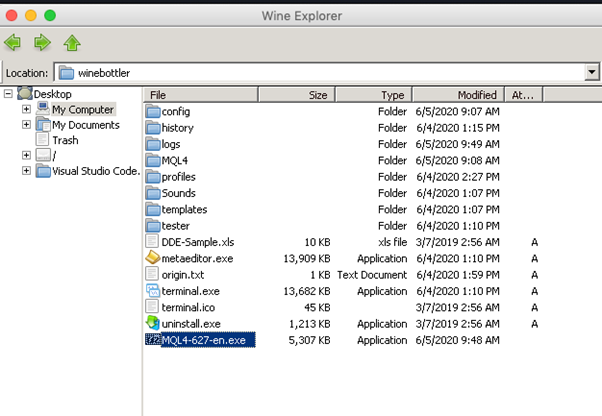Click the origin.txt document icon
Screen dimensions: 602x416
152,274
